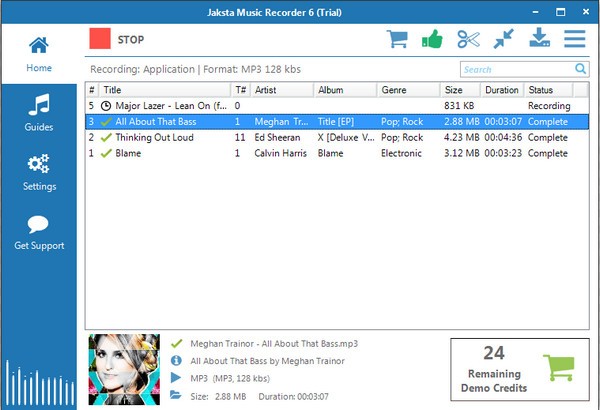
Task: Select the All About That Bass row
Action: [337, 122]
